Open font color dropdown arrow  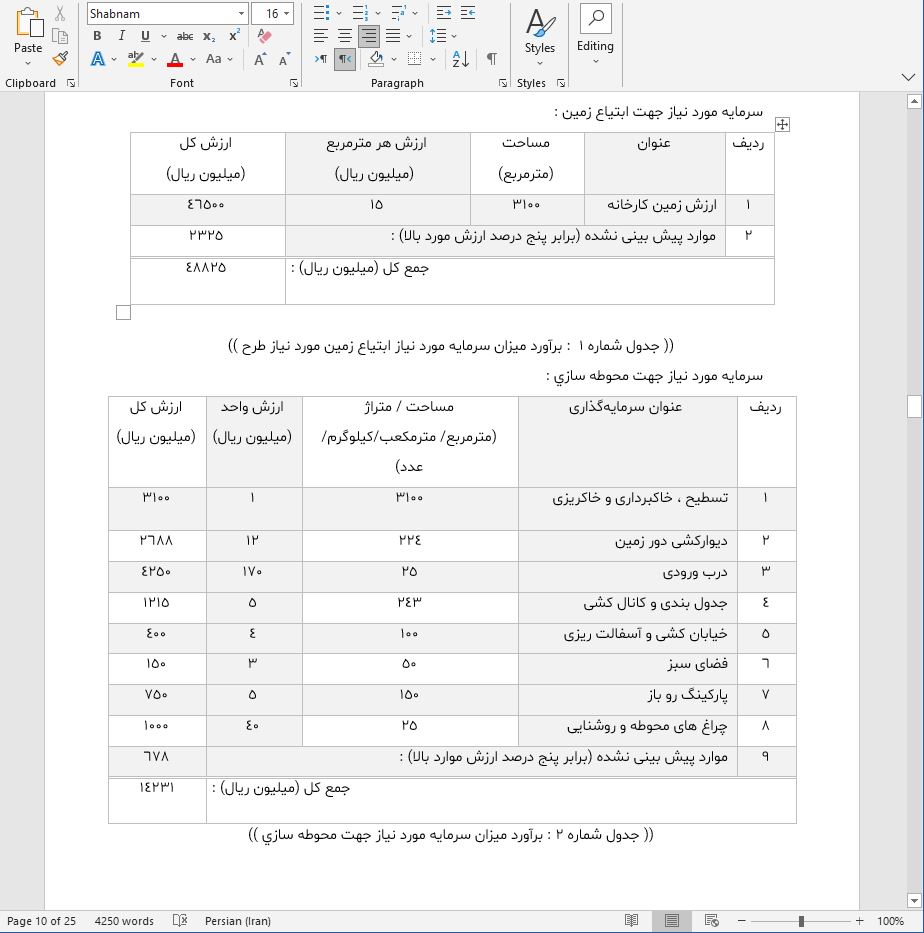(x=193, y=59)
